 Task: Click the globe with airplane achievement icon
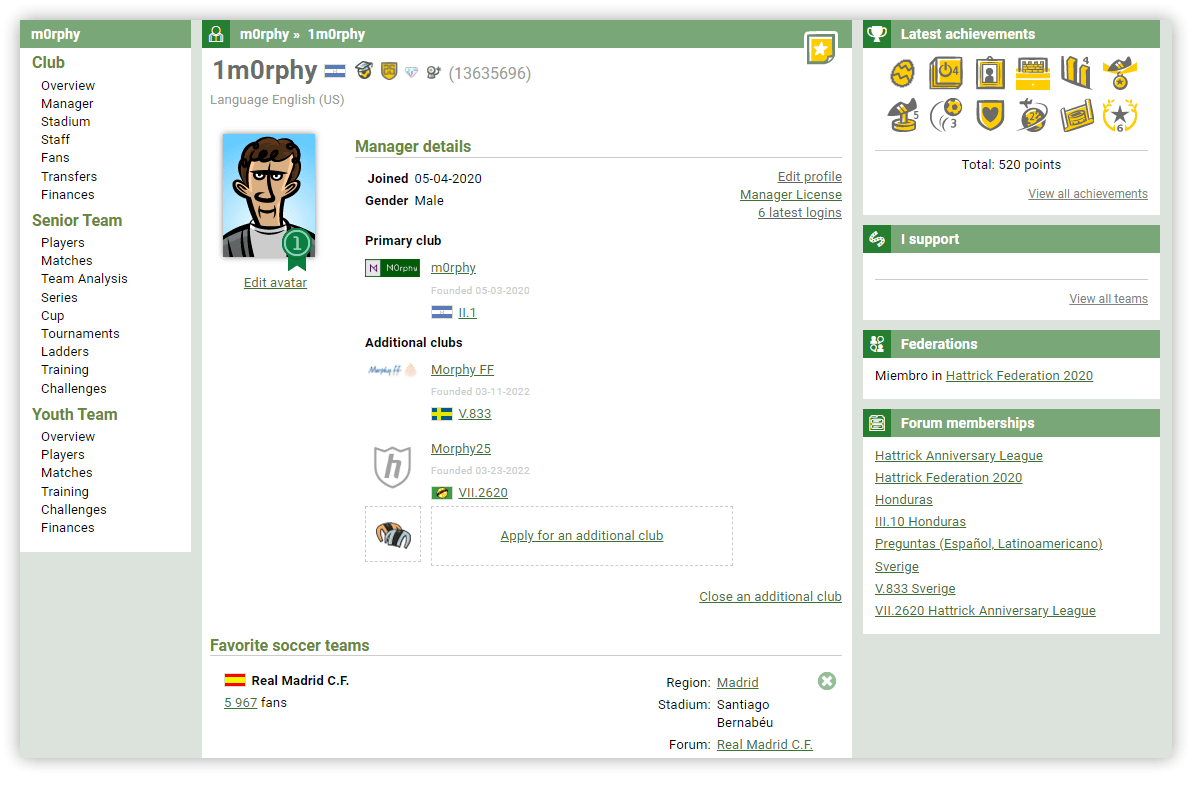click(x=1032, y=116)
